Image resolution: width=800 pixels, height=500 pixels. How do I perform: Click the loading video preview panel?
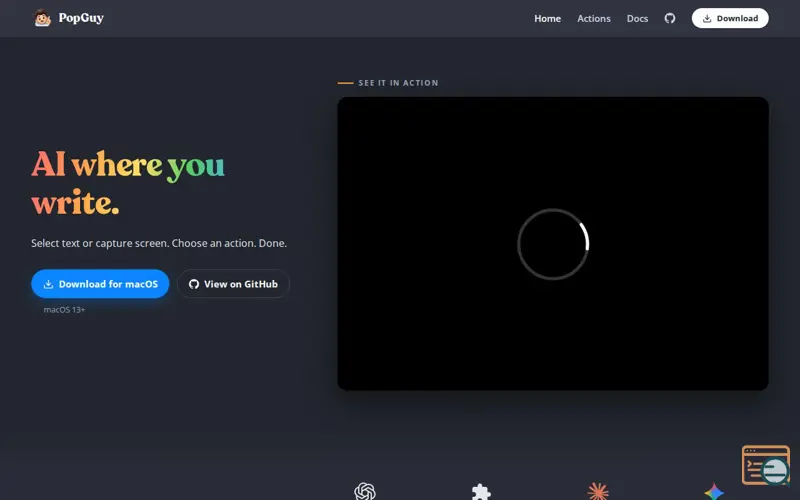pos(553,244)
